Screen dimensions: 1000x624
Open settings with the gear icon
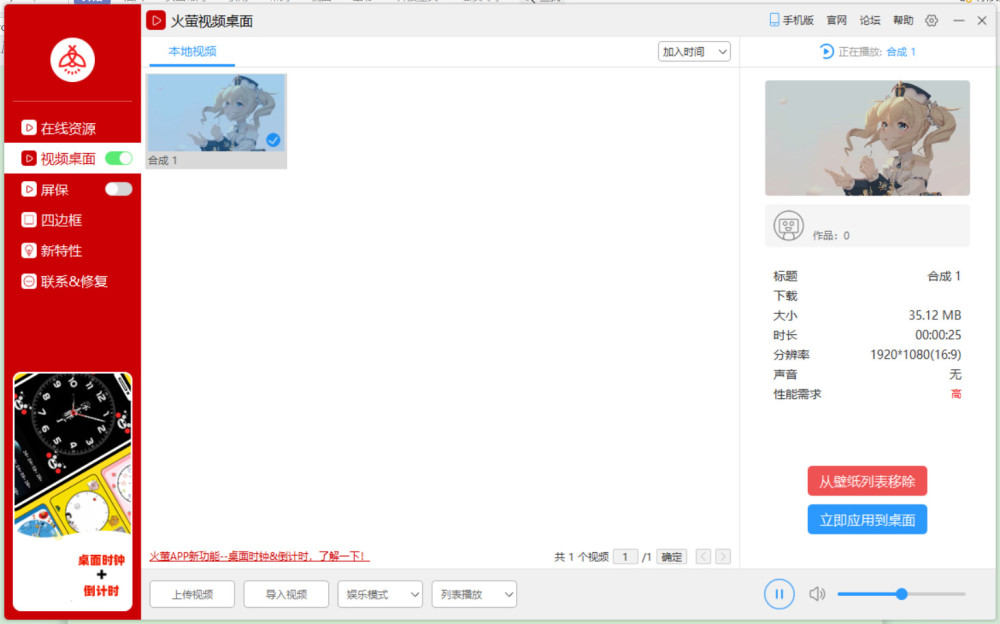932,20
